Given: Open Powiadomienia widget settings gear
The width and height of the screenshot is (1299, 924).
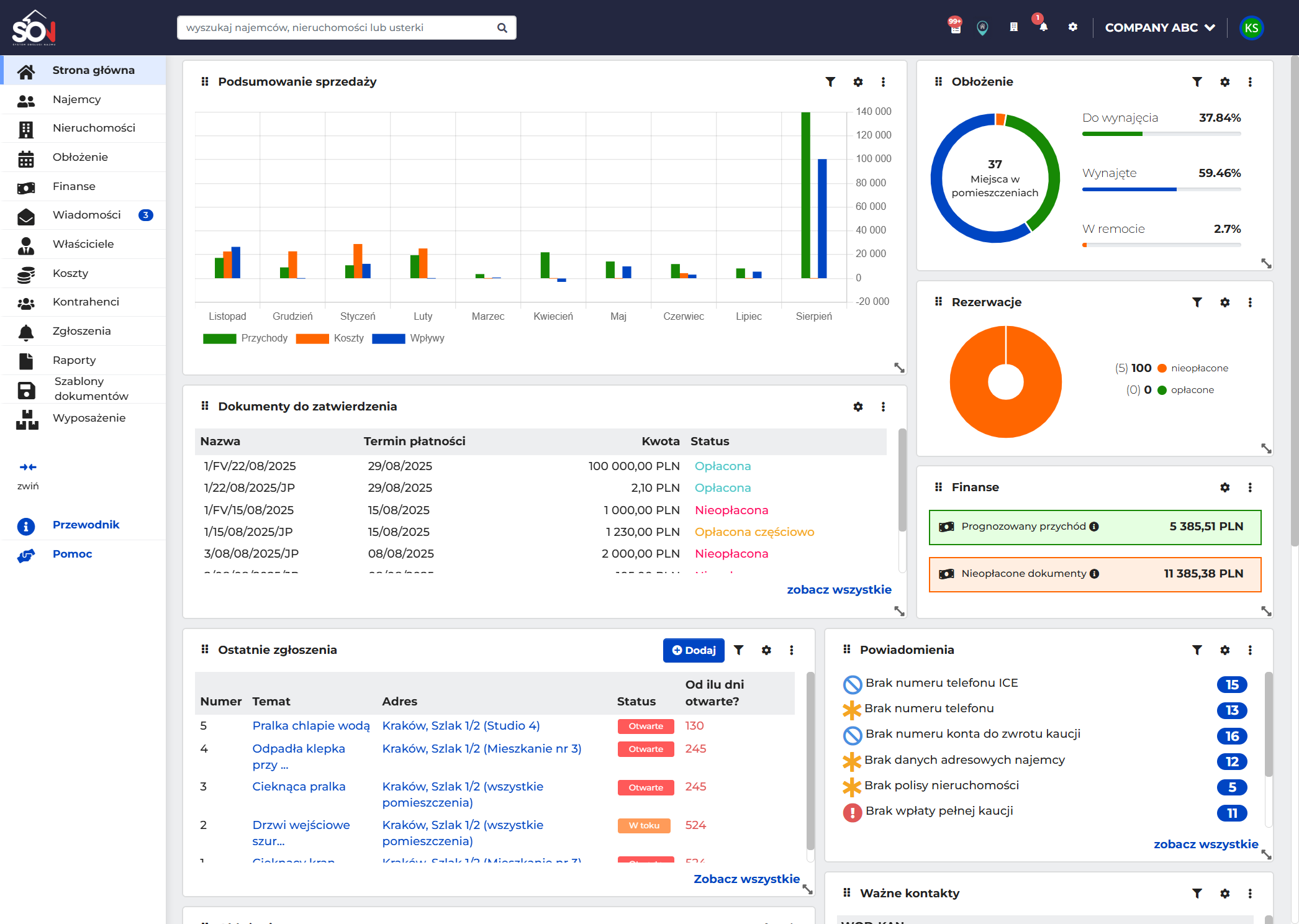Looking at the screenshot, I should point(1224,650).
